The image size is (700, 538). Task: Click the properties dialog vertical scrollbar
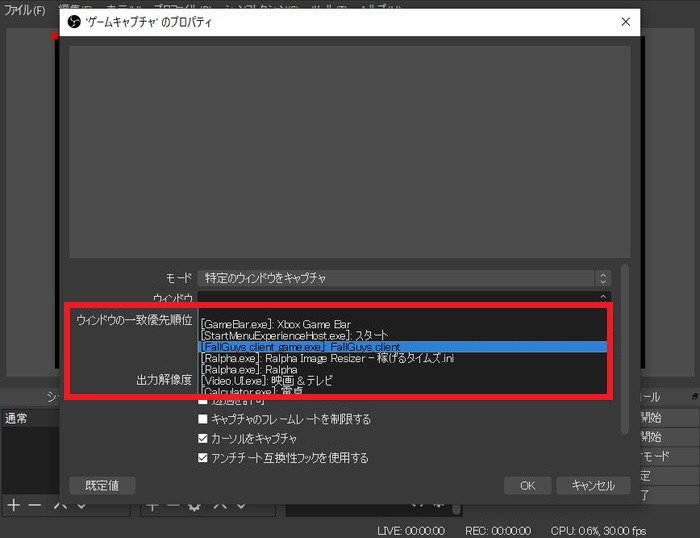coord(625,348)
